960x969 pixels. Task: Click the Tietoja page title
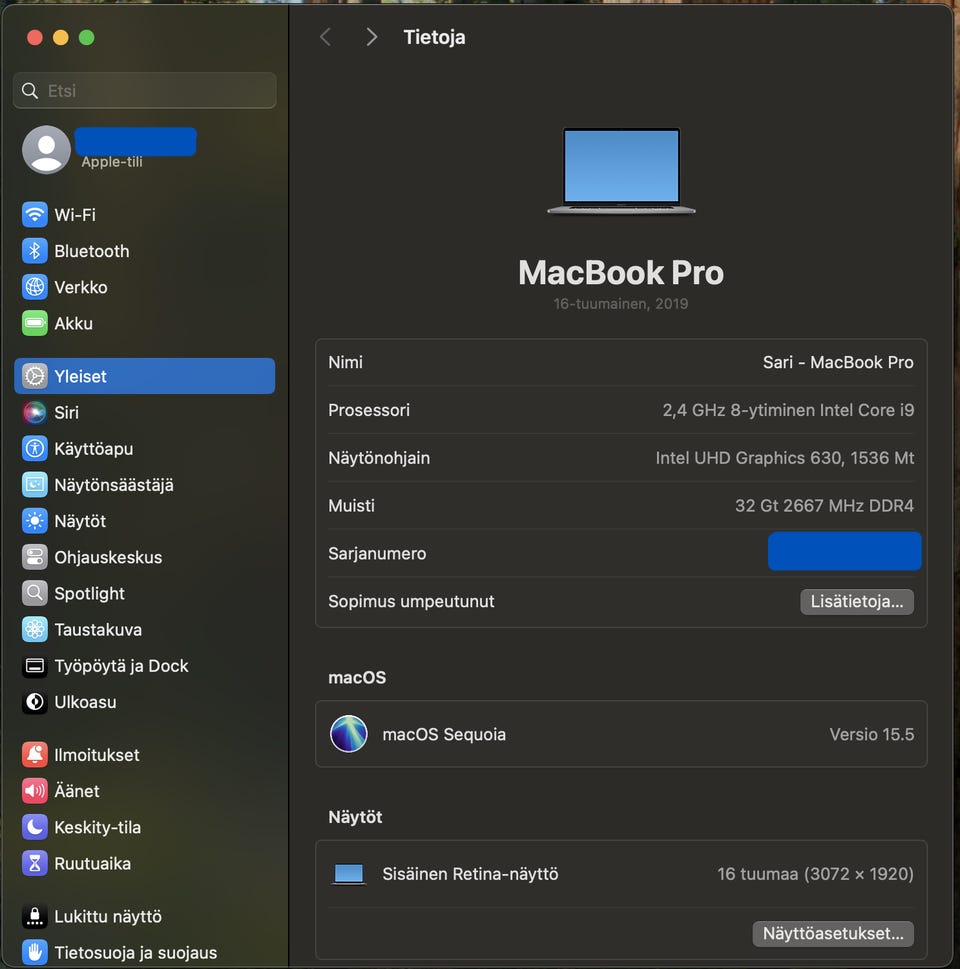click(434, 37)
